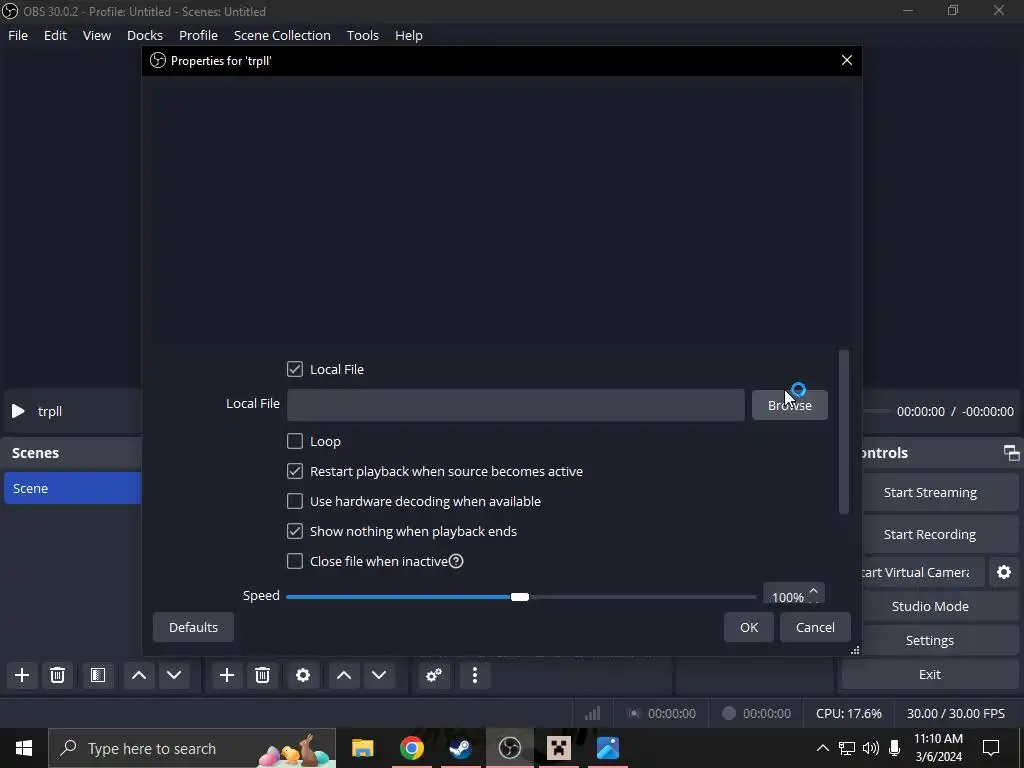
Task: Open Google Chrome from taskbar
Action: [x=411, y=748]
